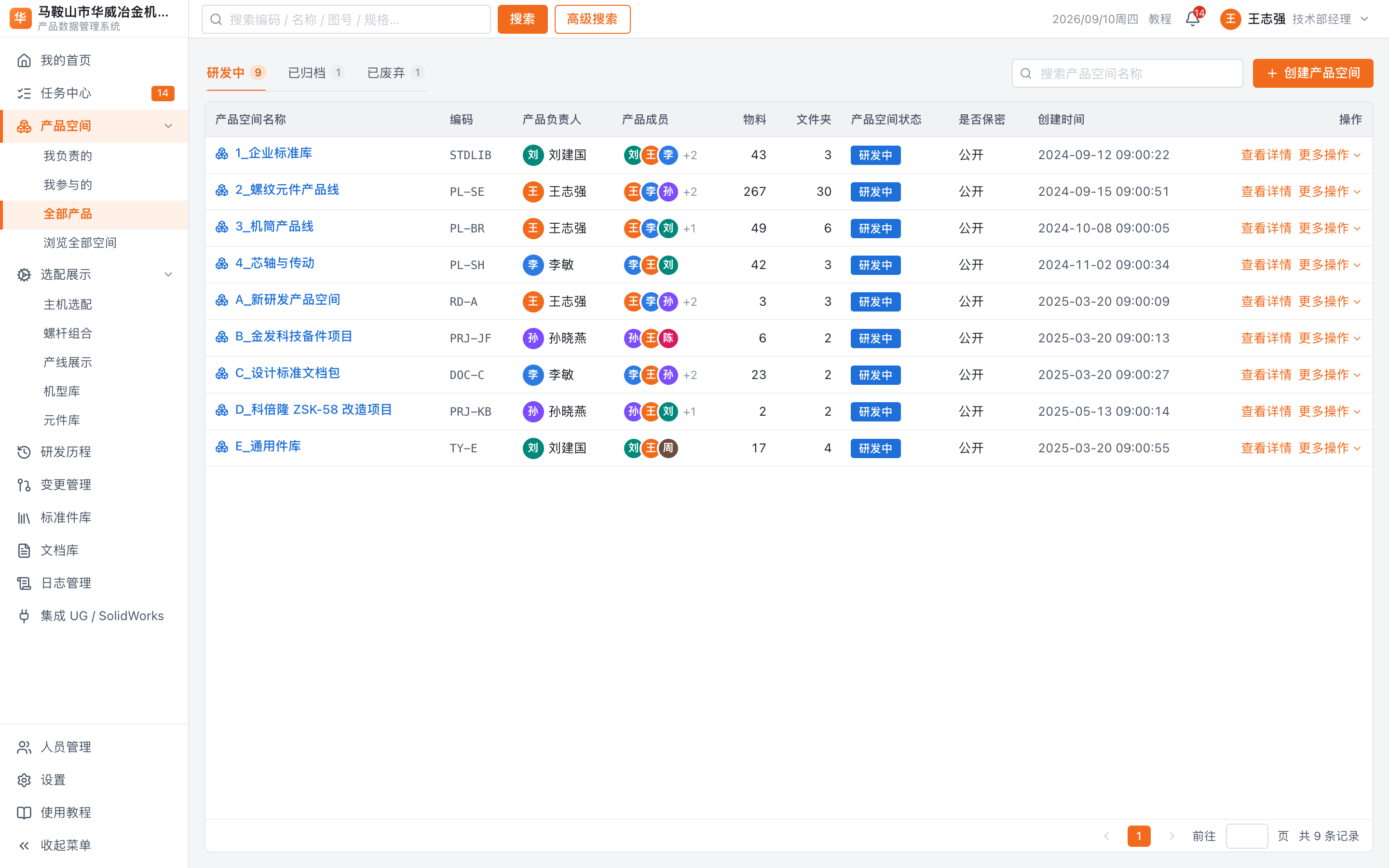Screen dimensions: 1389x868
Task: Click the task list icon beside 任务中心
Action: tap(24, 93)
